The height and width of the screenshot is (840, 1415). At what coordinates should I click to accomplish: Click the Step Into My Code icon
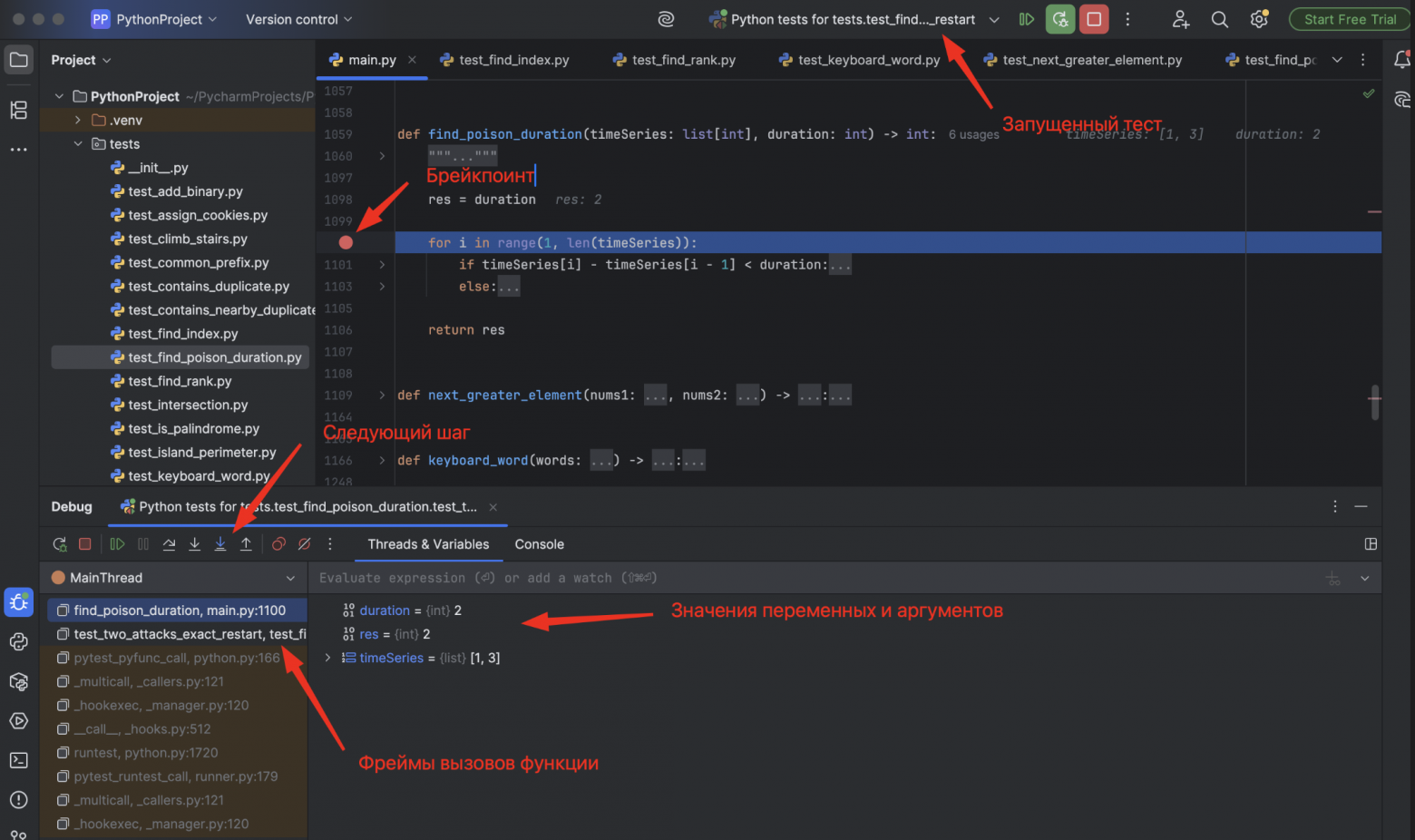220,543
